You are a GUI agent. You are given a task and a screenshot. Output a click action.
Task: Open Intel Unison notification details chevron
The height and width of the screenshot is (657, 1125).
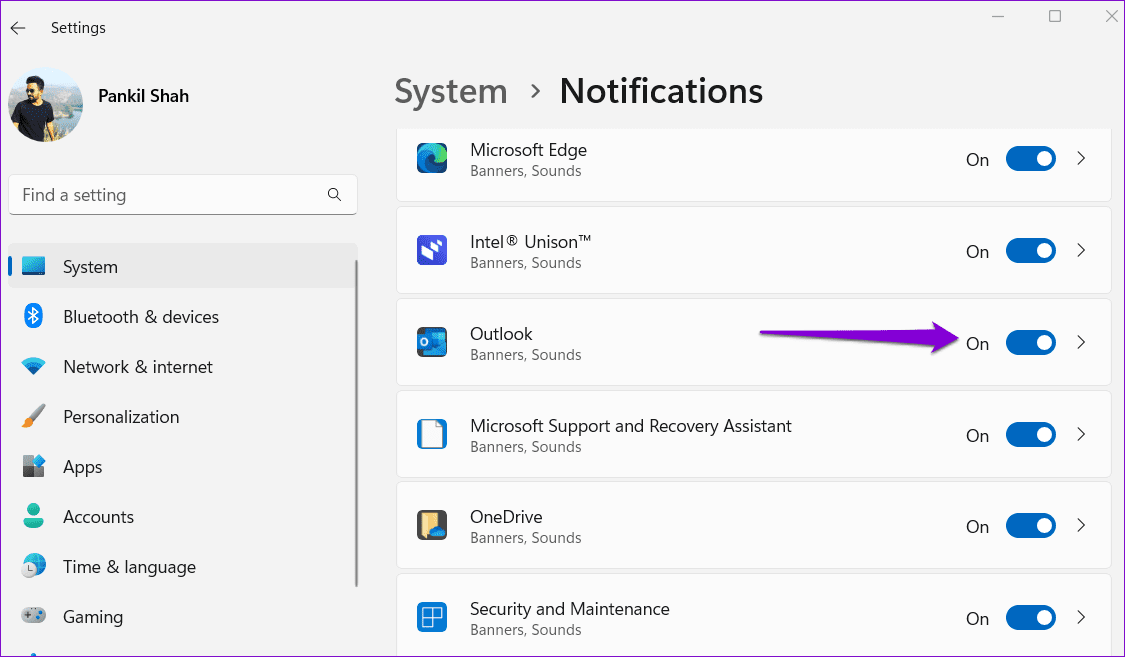tap(1081, 250)
